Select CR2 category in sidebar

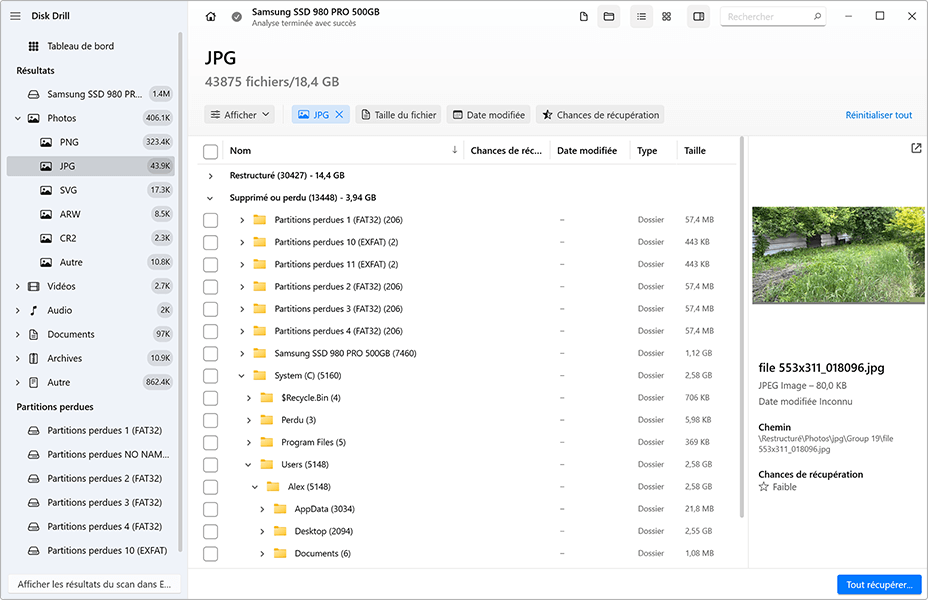point(90,238)
